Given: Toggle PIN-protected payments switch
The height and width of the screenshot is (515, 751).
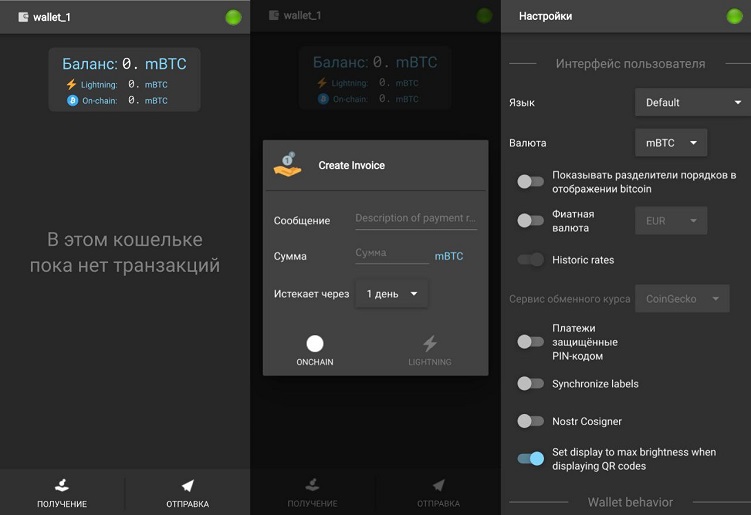Looking at the screenshot, I should tap(530, 342).
